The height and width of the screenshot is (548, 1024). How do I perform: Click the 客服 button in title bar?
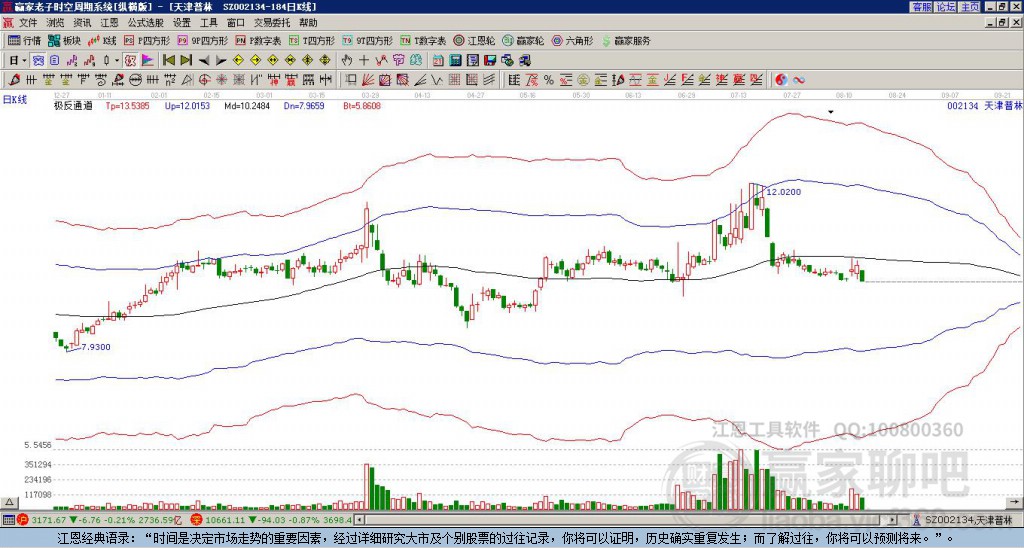pos(921,7)
